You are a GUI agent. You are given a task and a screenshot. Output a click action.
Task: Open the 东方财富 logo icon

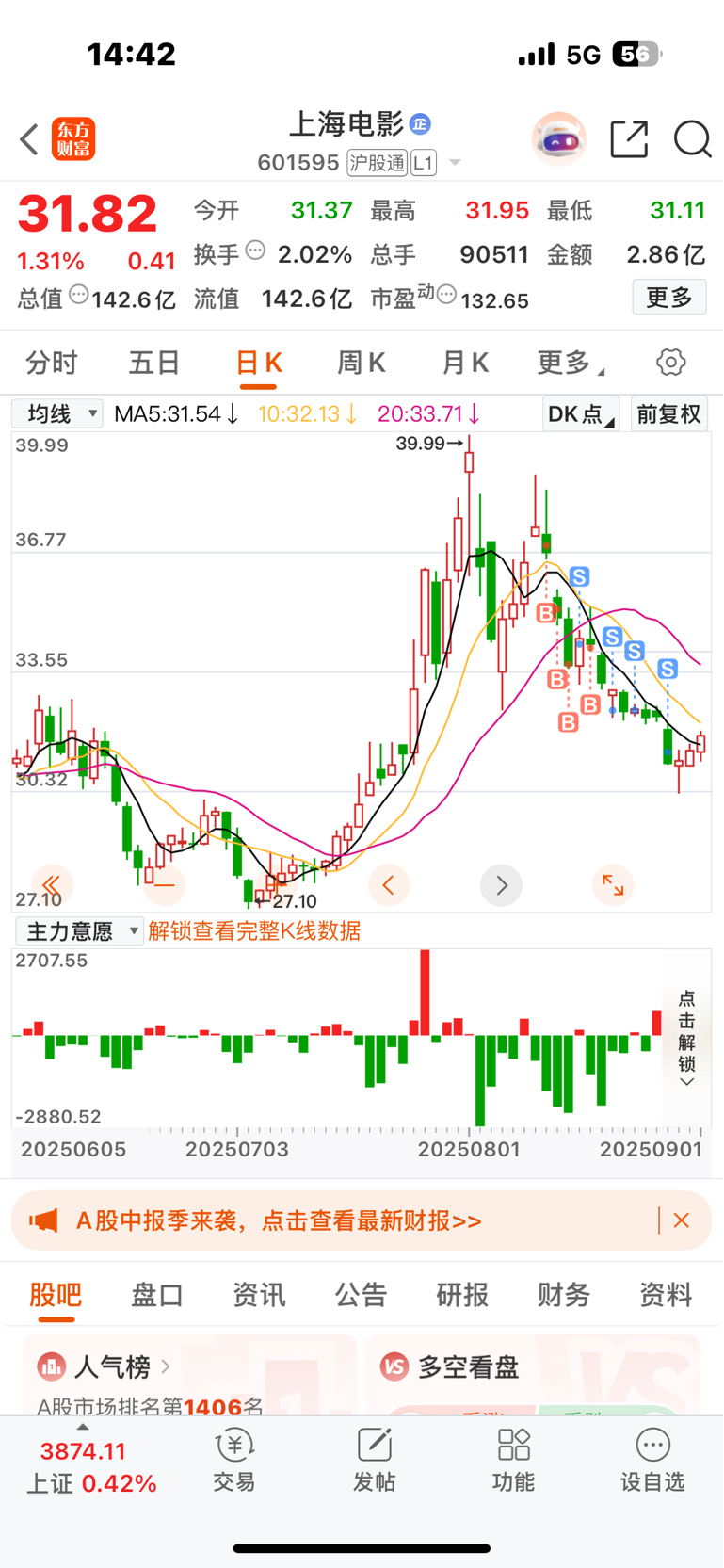point(73,139)
